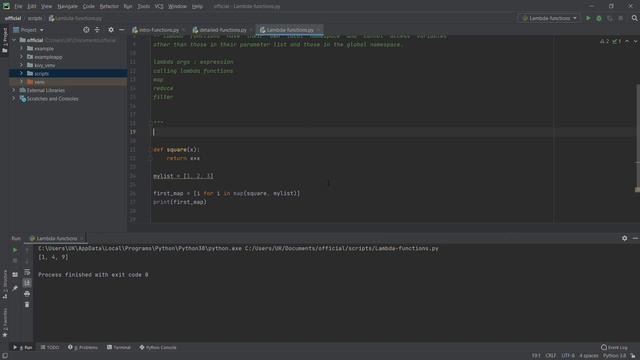Image resolution: width=640 pixels, height=360 pixels.
Task: Open the Python Console
Action: (x=158, y=347)
